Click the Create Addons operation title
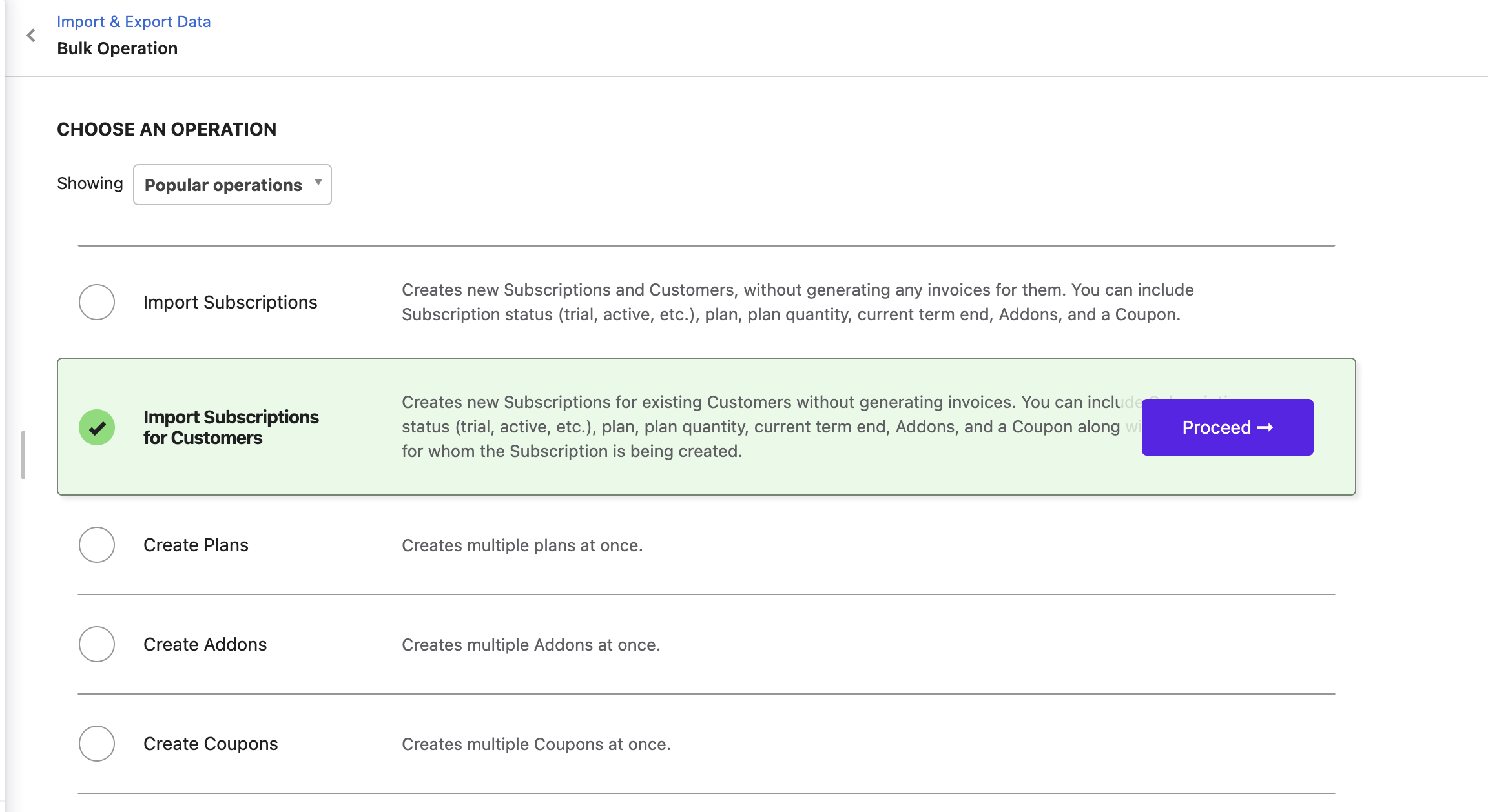Image resolution: width=1488 pixels, height=812 pixels. click(205, 644)
